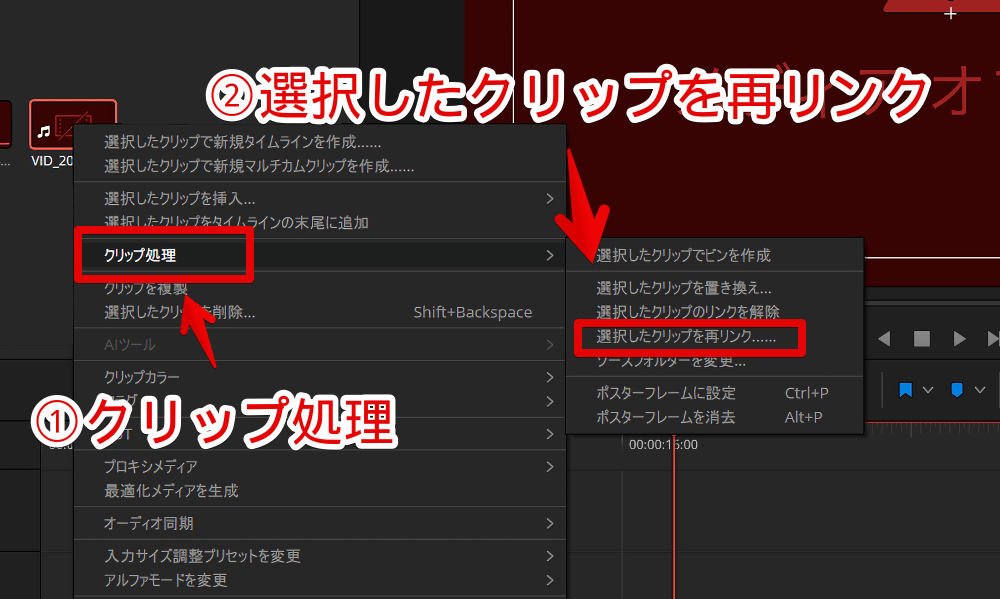Open the flag color dropdown arrow

[x=928, y=389]
